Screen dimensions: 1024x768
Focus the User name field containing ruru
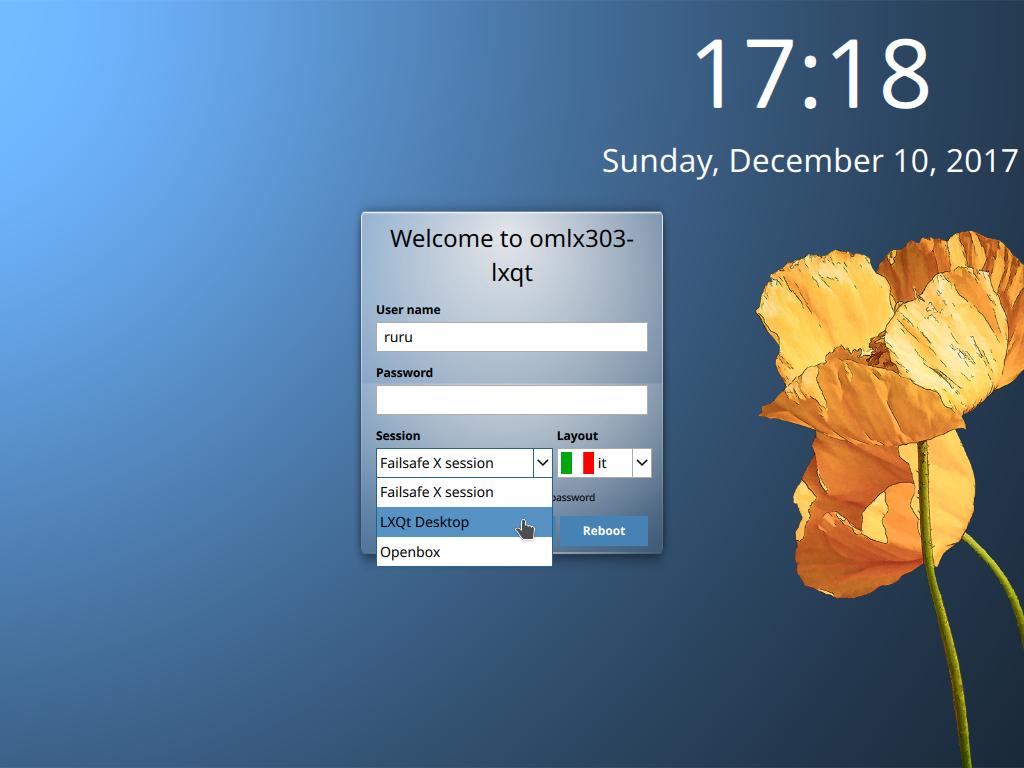click(511, 337)
